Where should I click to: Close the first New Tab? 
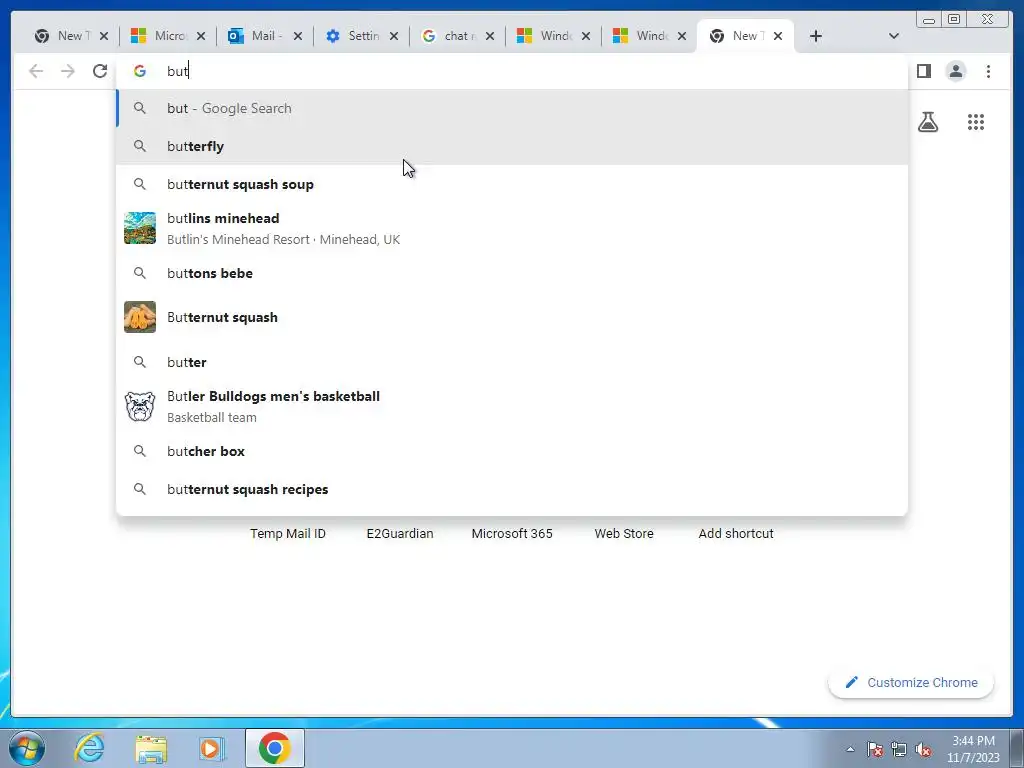point(103,36)
